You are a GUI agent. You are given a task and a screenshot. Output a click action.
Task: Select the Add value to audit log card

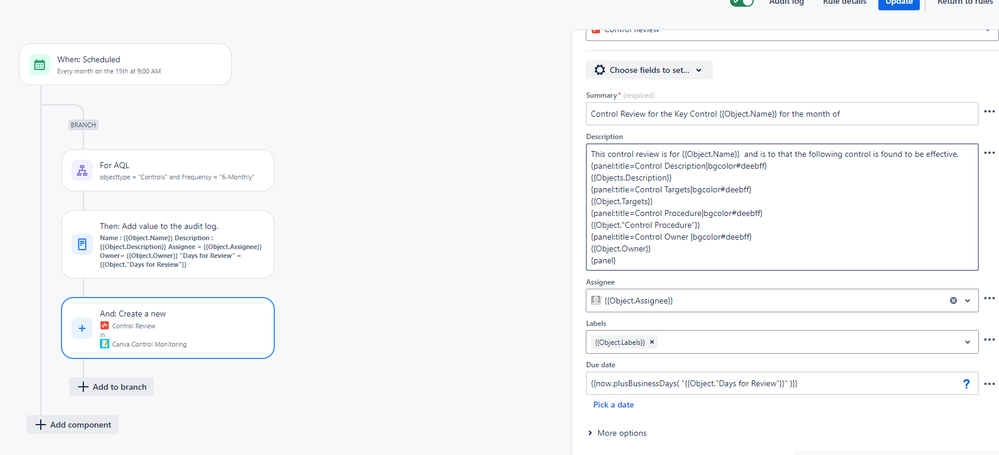coord(168,244)
